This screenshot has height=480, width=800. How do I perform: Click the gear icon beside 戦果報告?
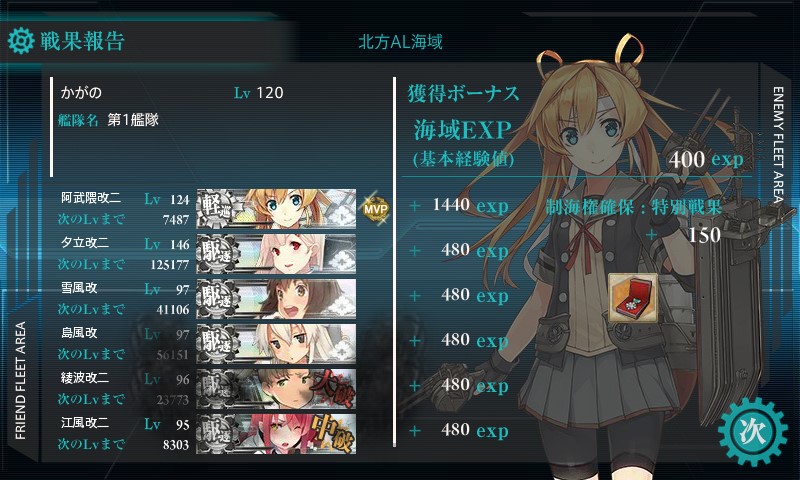(21, 41)
